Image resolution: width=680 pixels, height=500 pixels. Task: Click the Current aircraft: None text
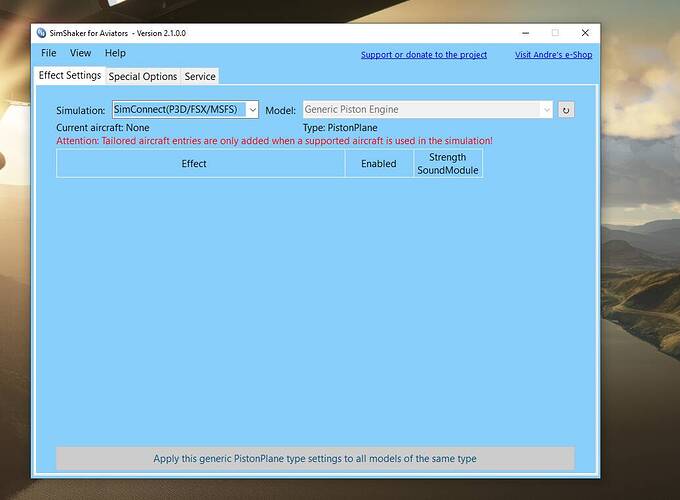(x=103, y=128)
